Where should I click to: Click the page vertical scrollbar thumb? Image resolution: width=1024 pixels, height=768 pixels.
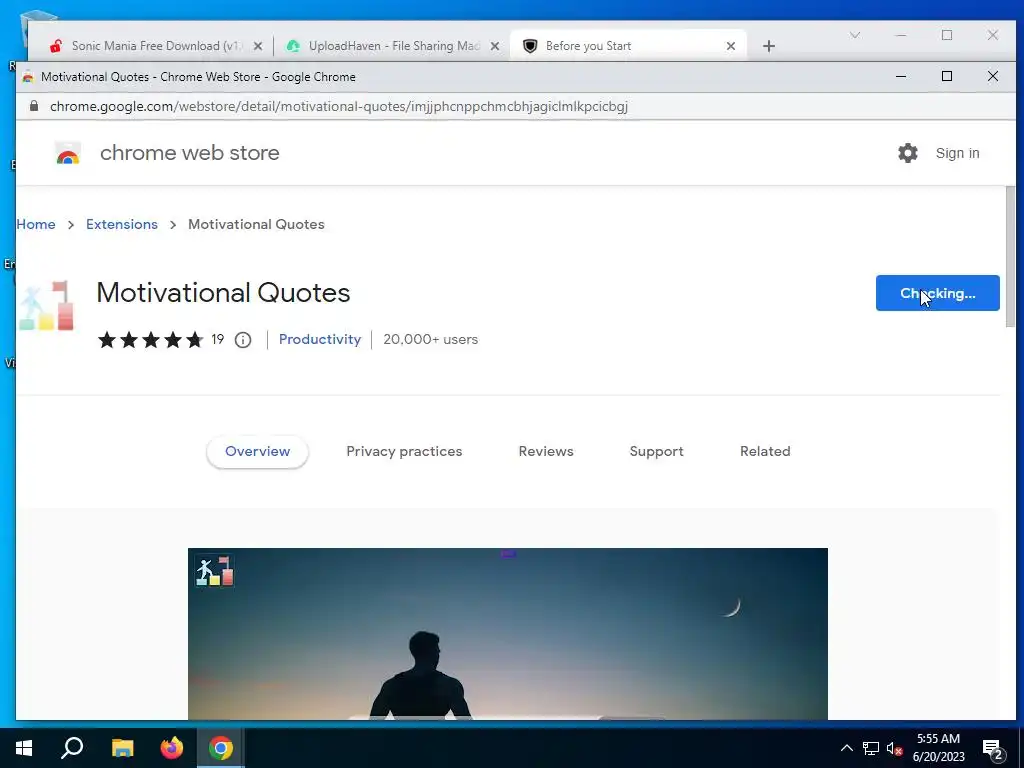(1010, 257)
